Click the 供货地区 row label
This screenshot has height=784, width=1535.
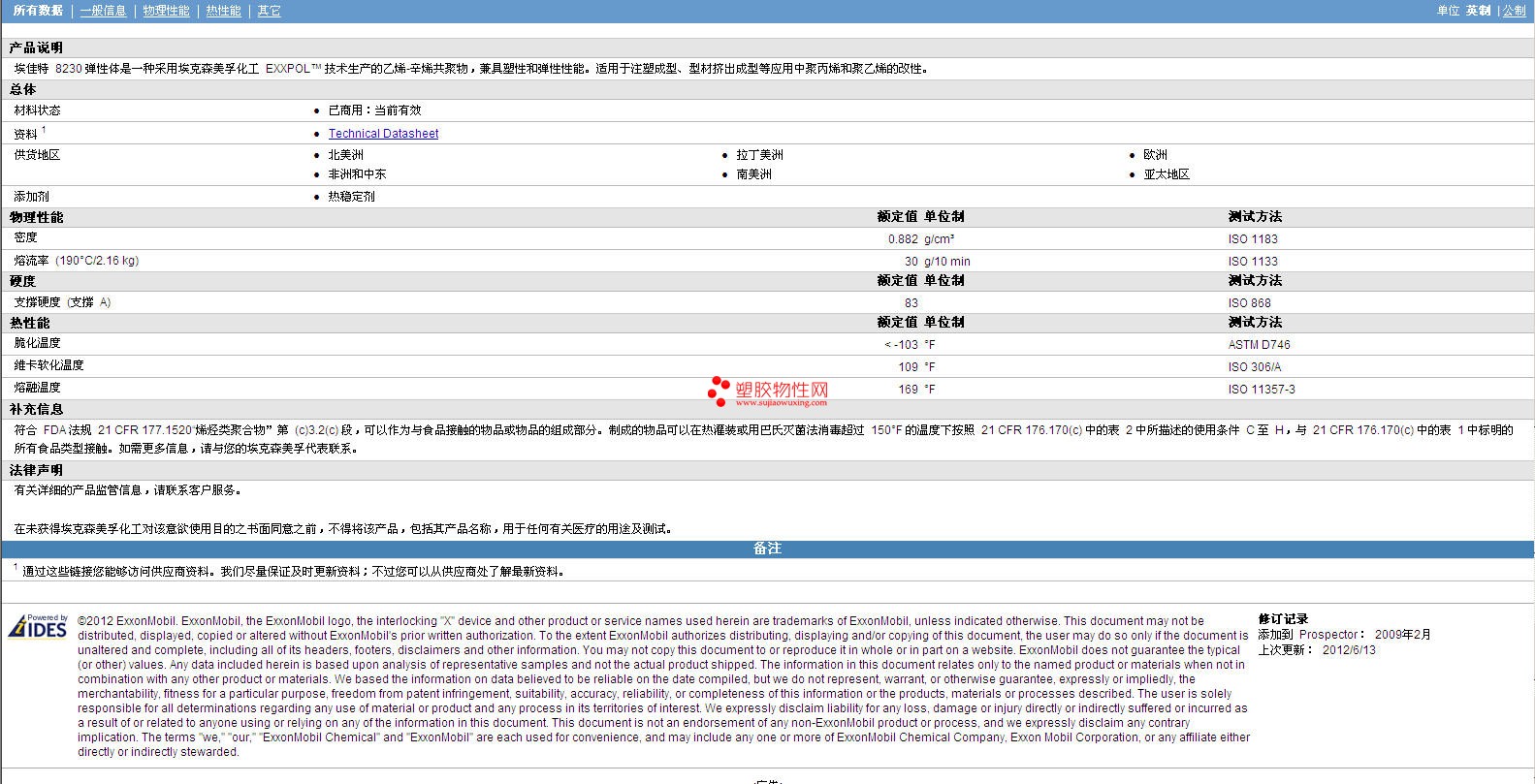[37, 155]
